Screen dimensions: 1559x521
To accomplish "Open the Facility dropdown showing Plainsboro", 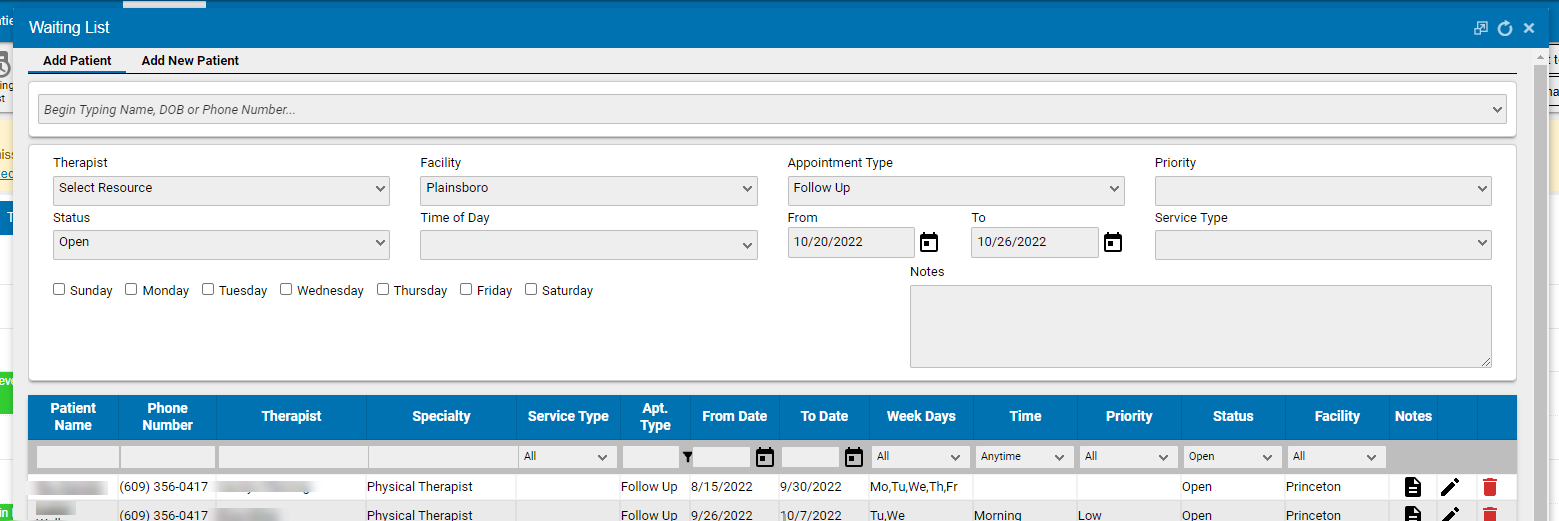I will pos(588,188).
